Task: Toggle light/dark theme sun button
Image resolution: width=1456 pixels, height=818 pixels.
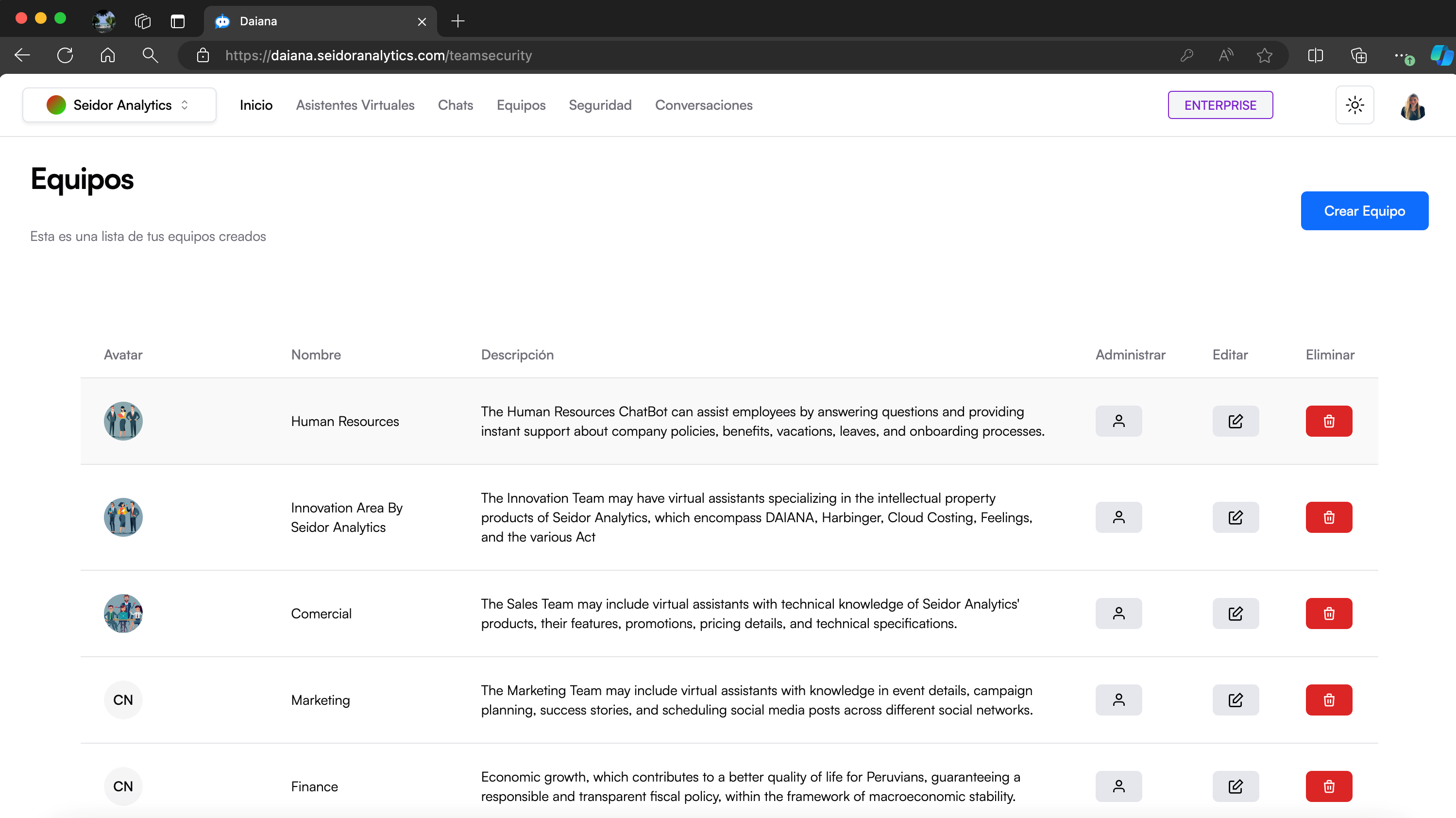Action: pos(1354,105)
